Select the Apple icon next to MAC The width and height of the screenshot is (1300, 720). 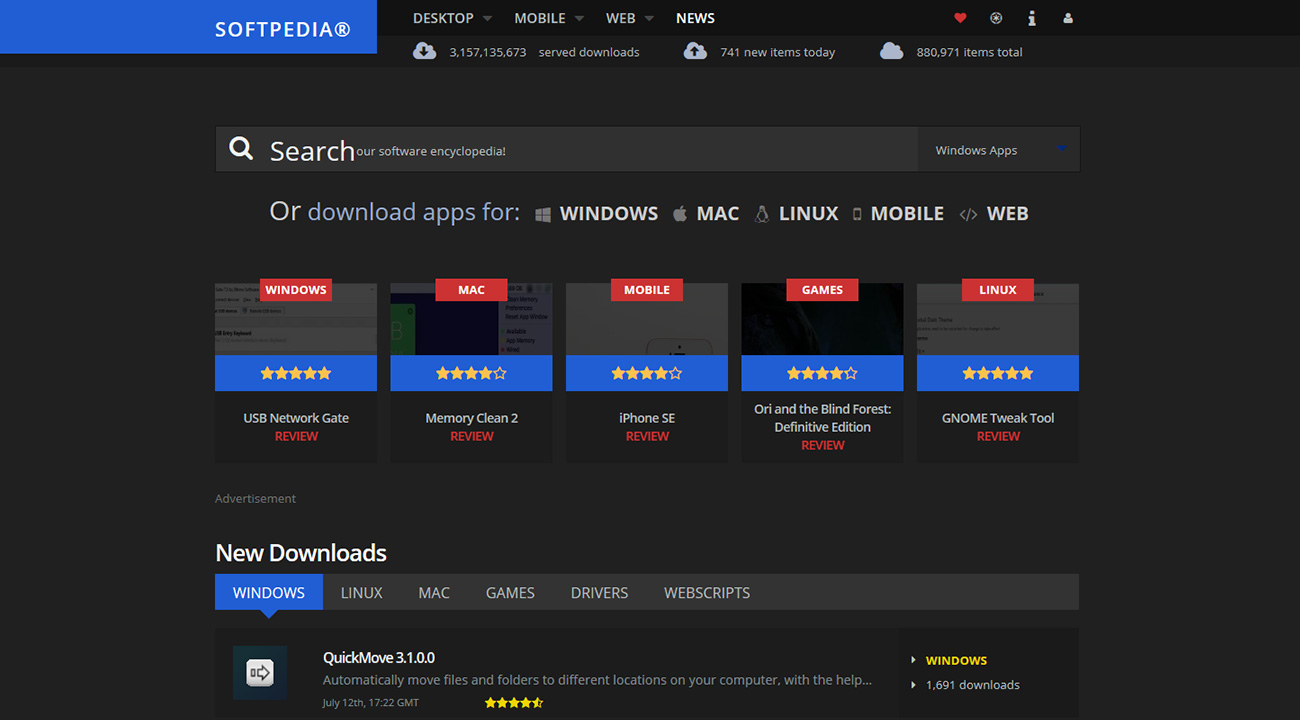click(680, 213)
